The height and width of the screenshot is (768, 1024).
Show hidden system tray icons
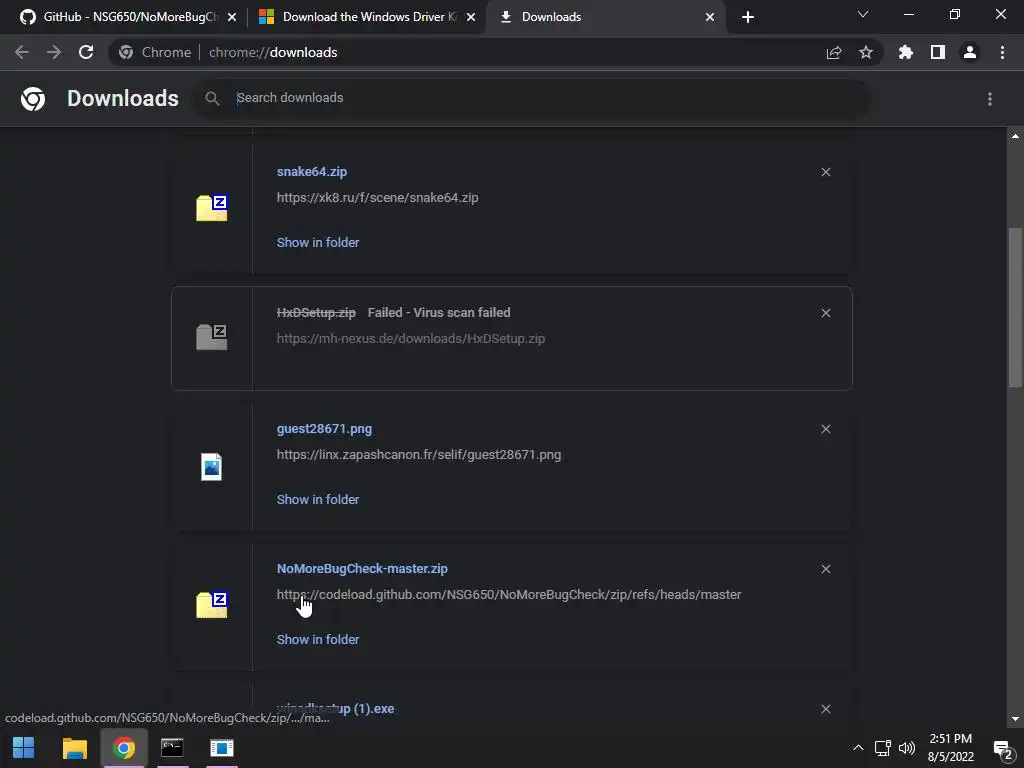click(858, 748)
